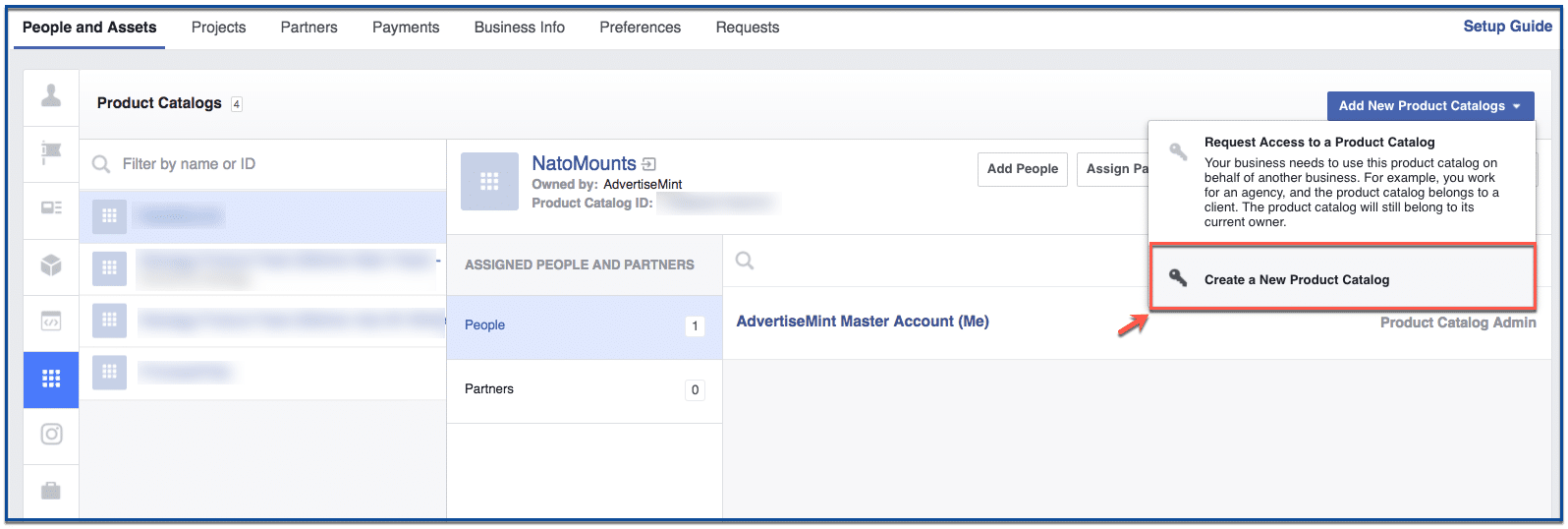
Task: Open the Instagram accounts icon in sidebar
Action: tap(51, 435)
